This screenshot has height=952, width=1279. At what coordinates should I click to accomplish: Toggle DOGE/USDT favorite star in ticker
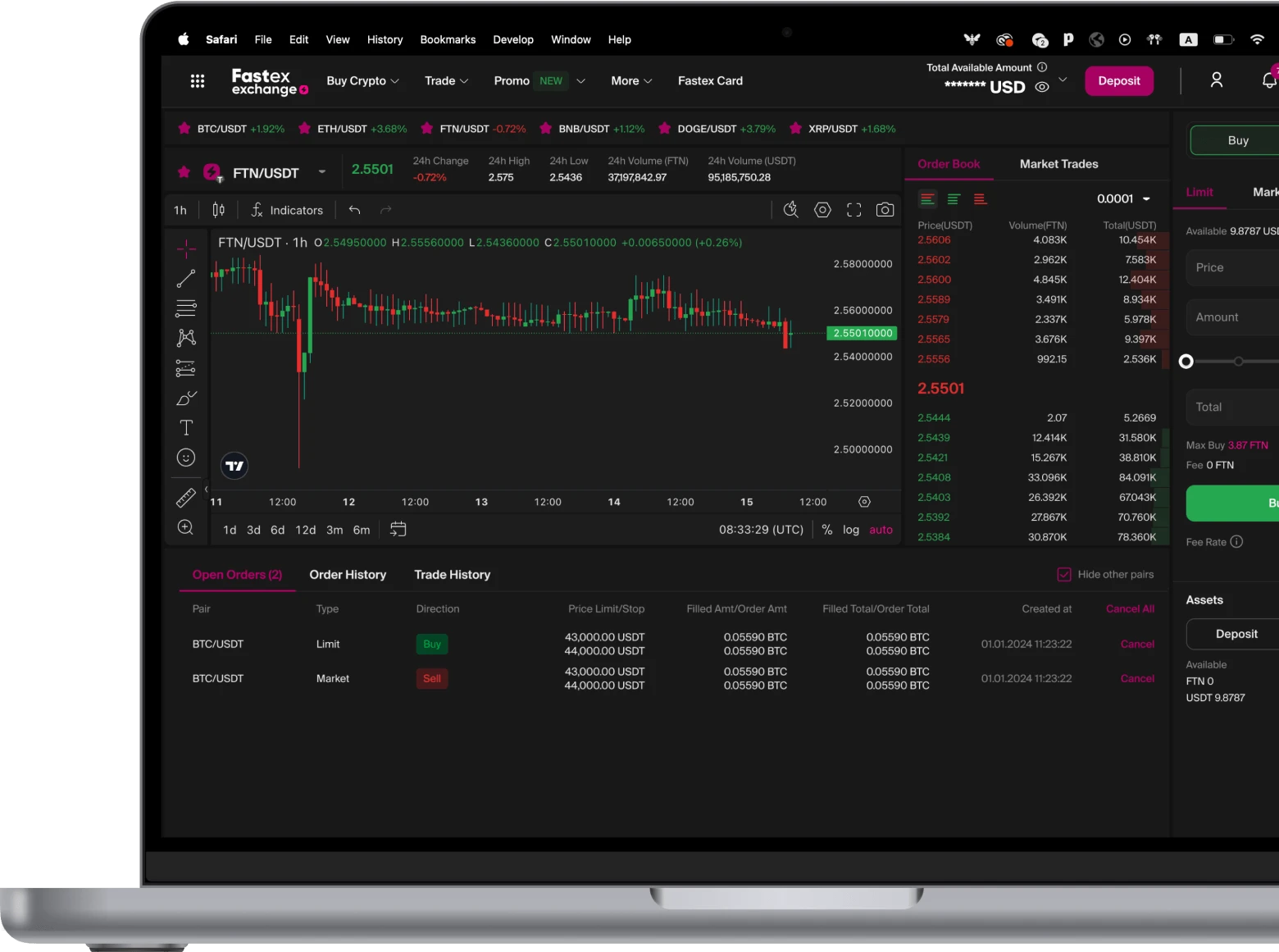(664, 129)
